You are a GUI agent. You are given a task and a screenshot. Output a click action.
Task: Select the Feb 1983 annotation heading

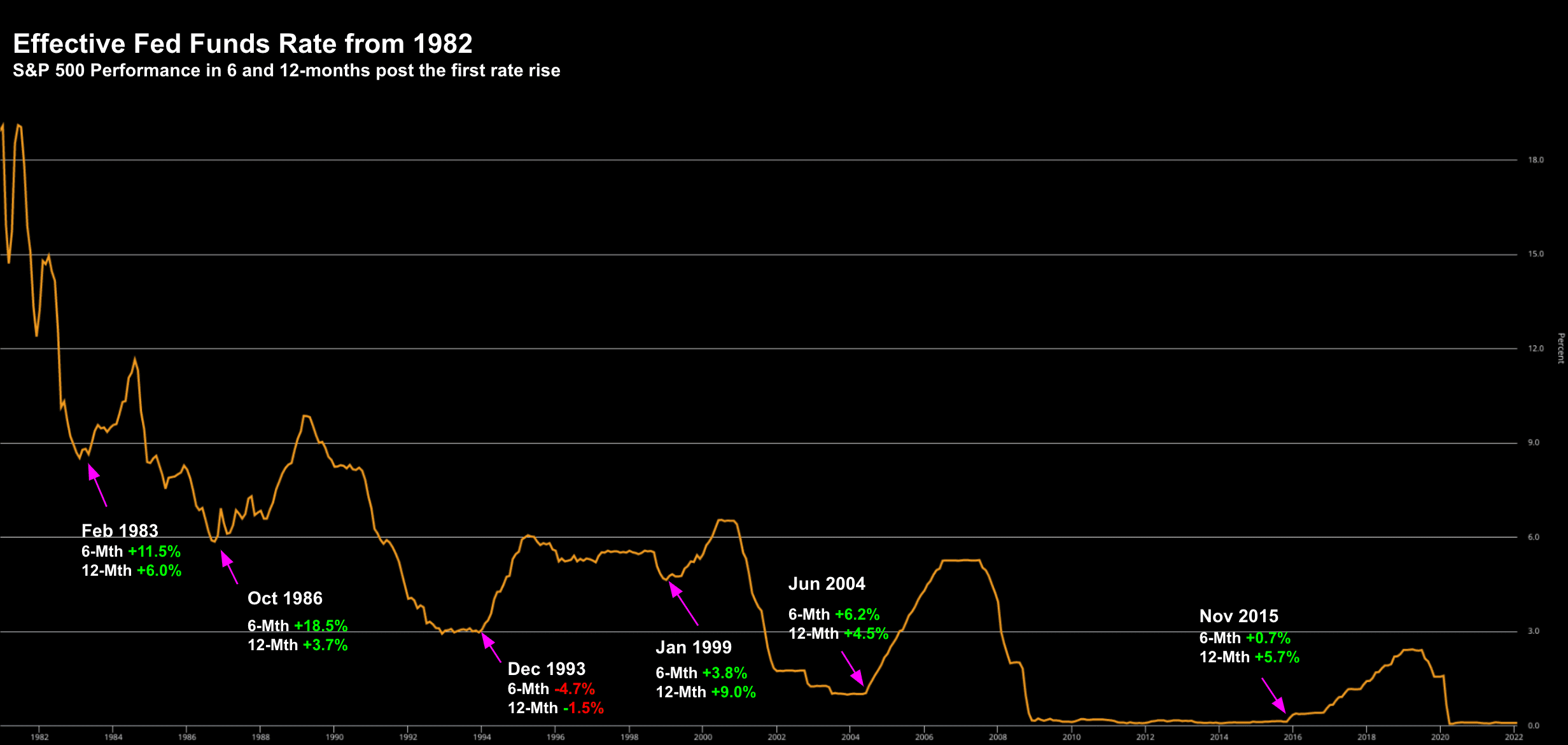pos(120,531)
